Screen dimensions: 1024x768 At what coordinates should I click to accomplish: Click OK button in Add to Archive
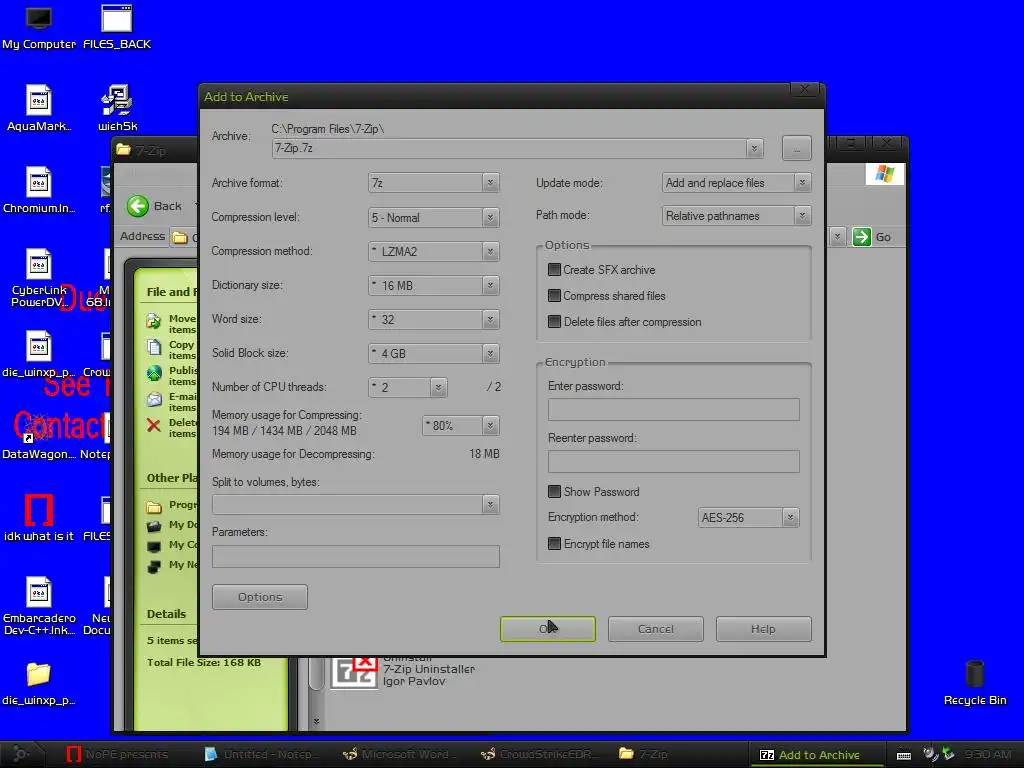point(548,629)
